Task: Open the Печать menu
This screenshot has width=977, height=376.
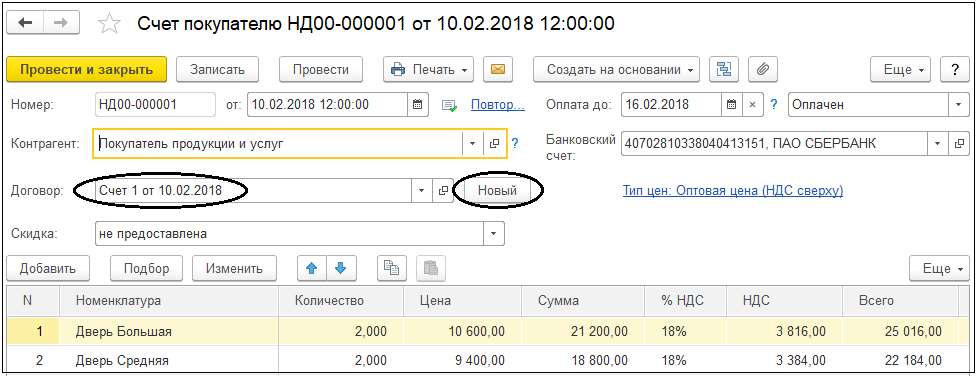Action: 429,69
